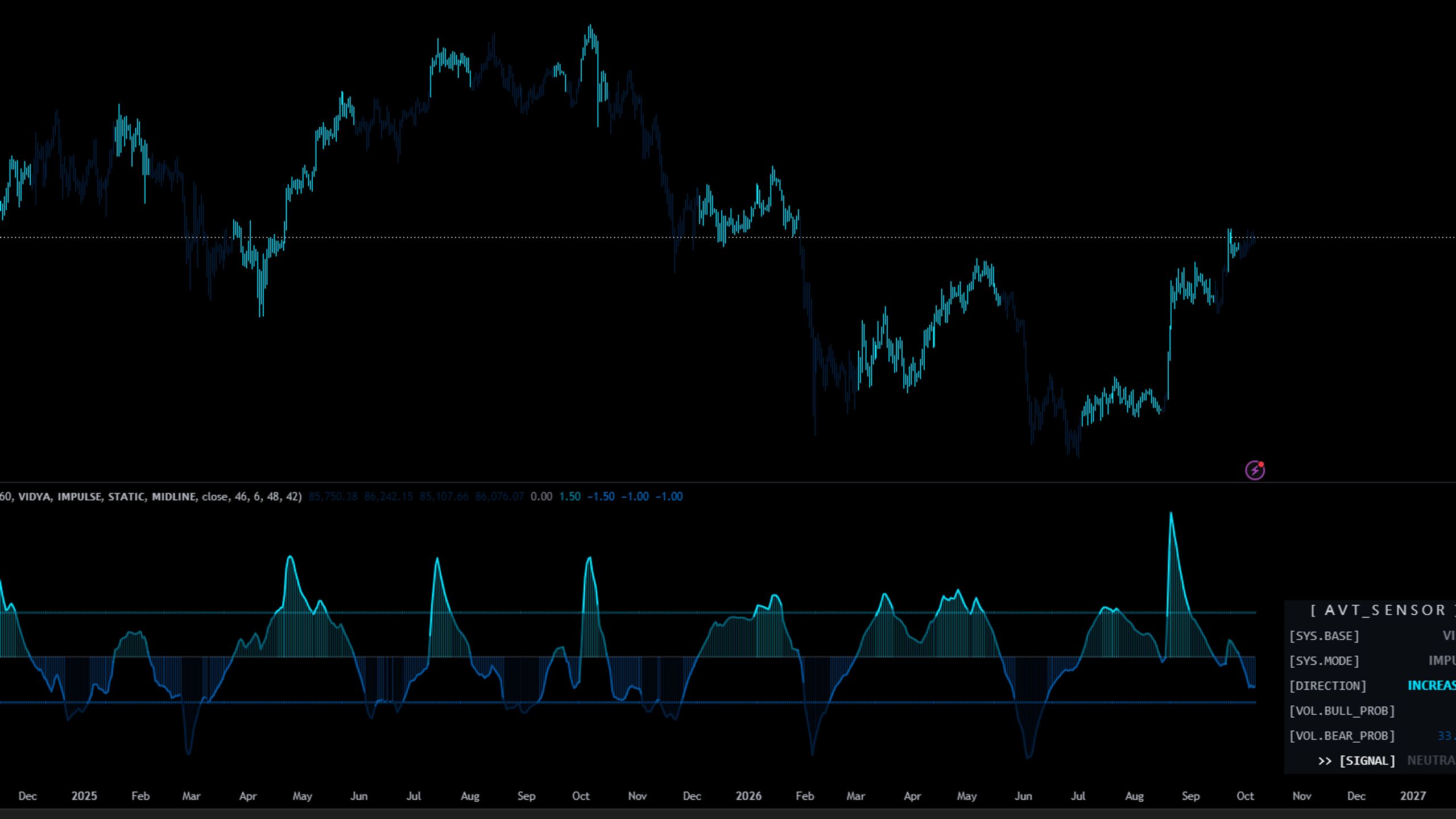
Task: Click the 85,750.38 value in indicator legend
Action: 333,497
